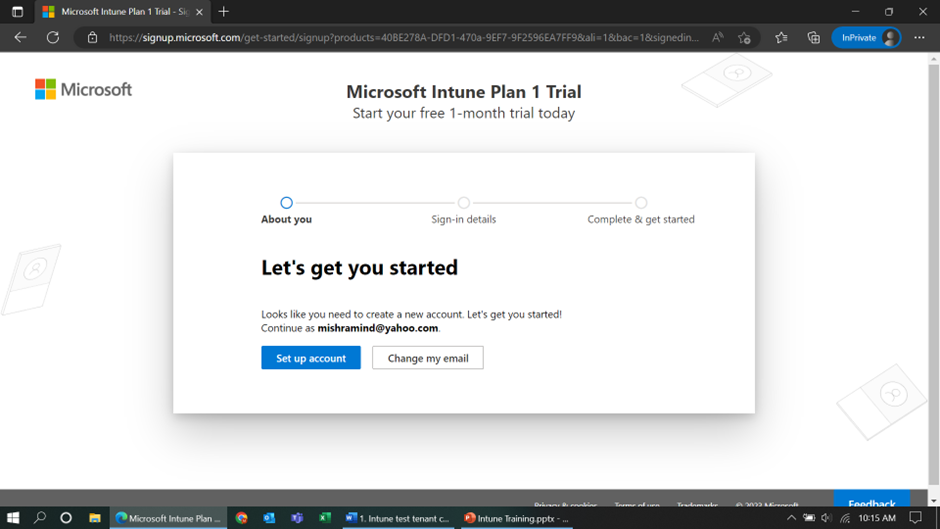The height and width of the screenshot is (529, 940).
Task: Open browser Settings and more menu
Action: 919,37
